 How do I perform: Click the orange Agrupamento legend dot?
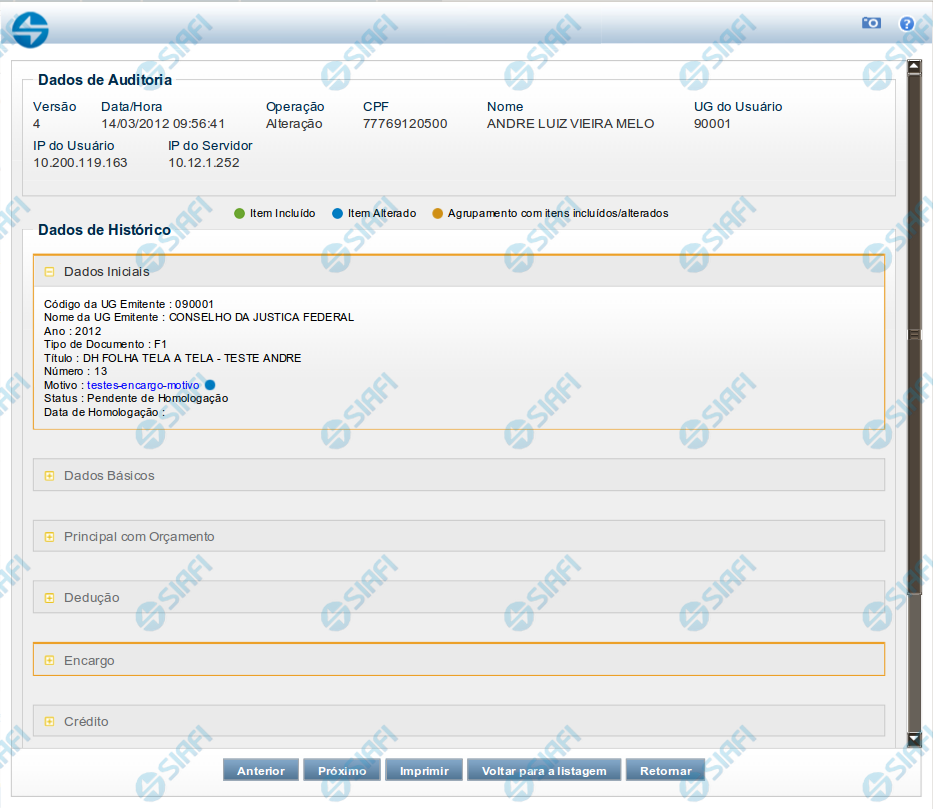(437, 213)
